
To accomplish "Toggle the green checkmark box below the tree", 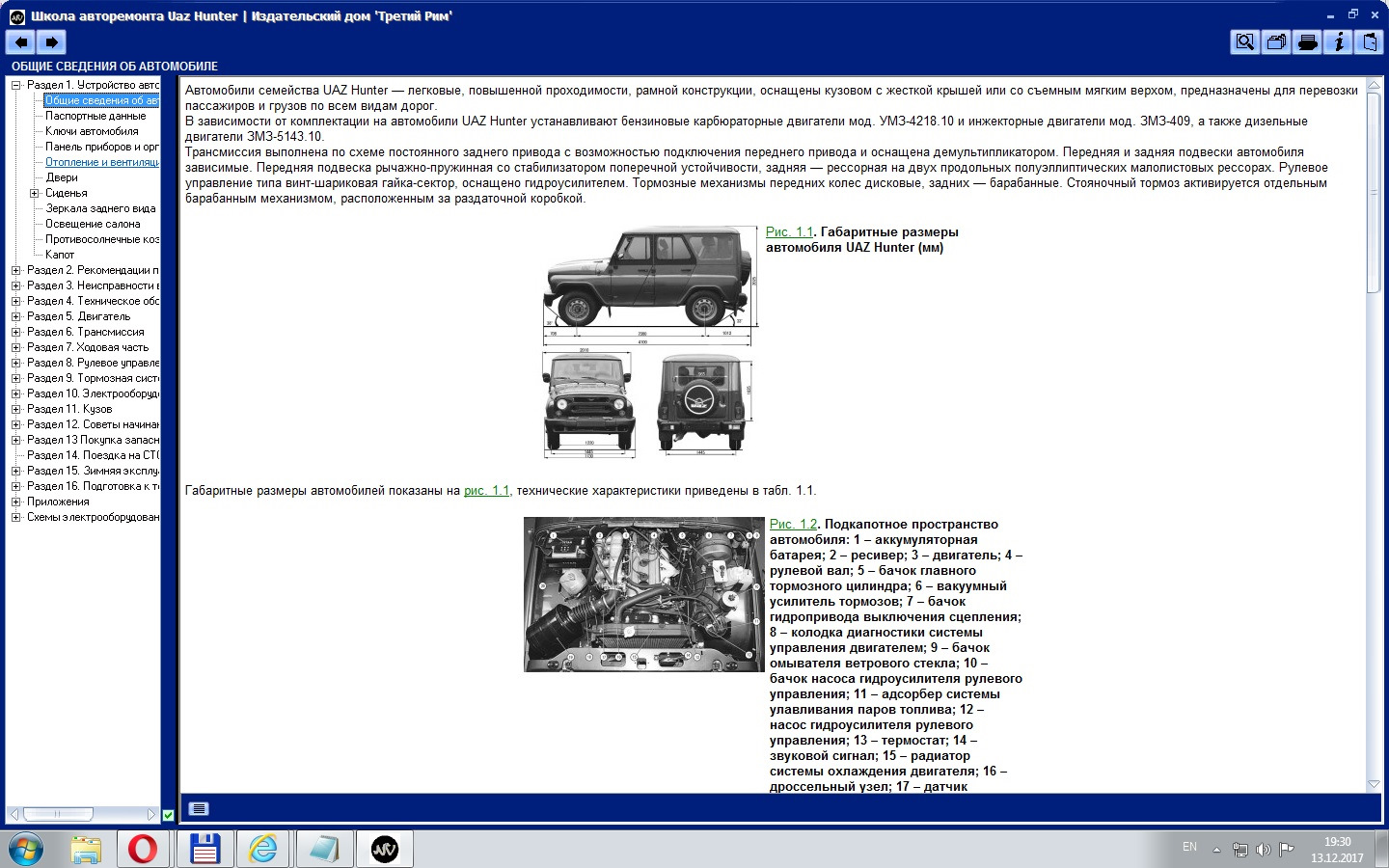I will coord(168,815).
